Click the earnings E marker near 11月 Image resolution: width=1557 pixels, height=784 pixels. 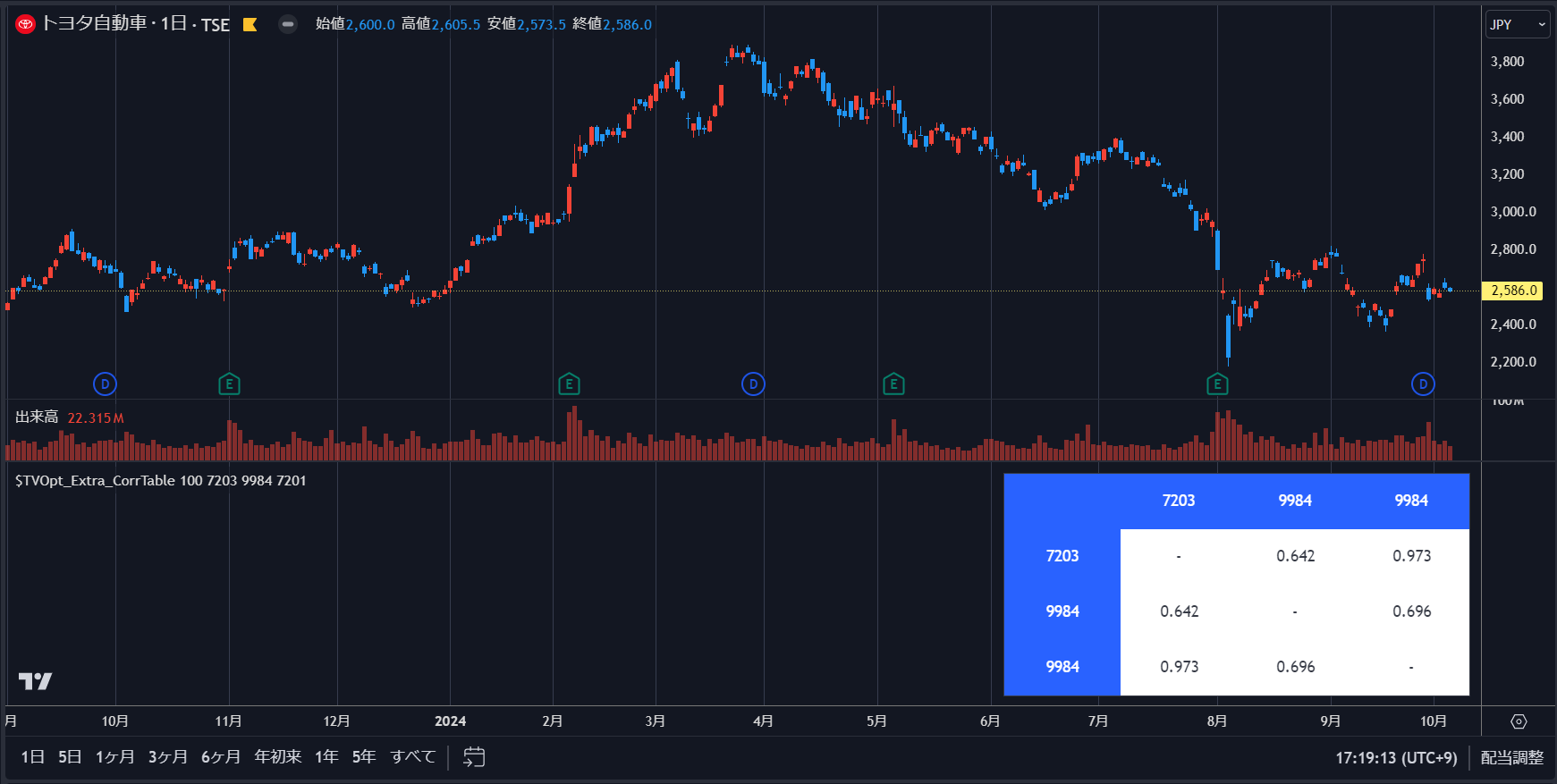[x=229, y=384]
